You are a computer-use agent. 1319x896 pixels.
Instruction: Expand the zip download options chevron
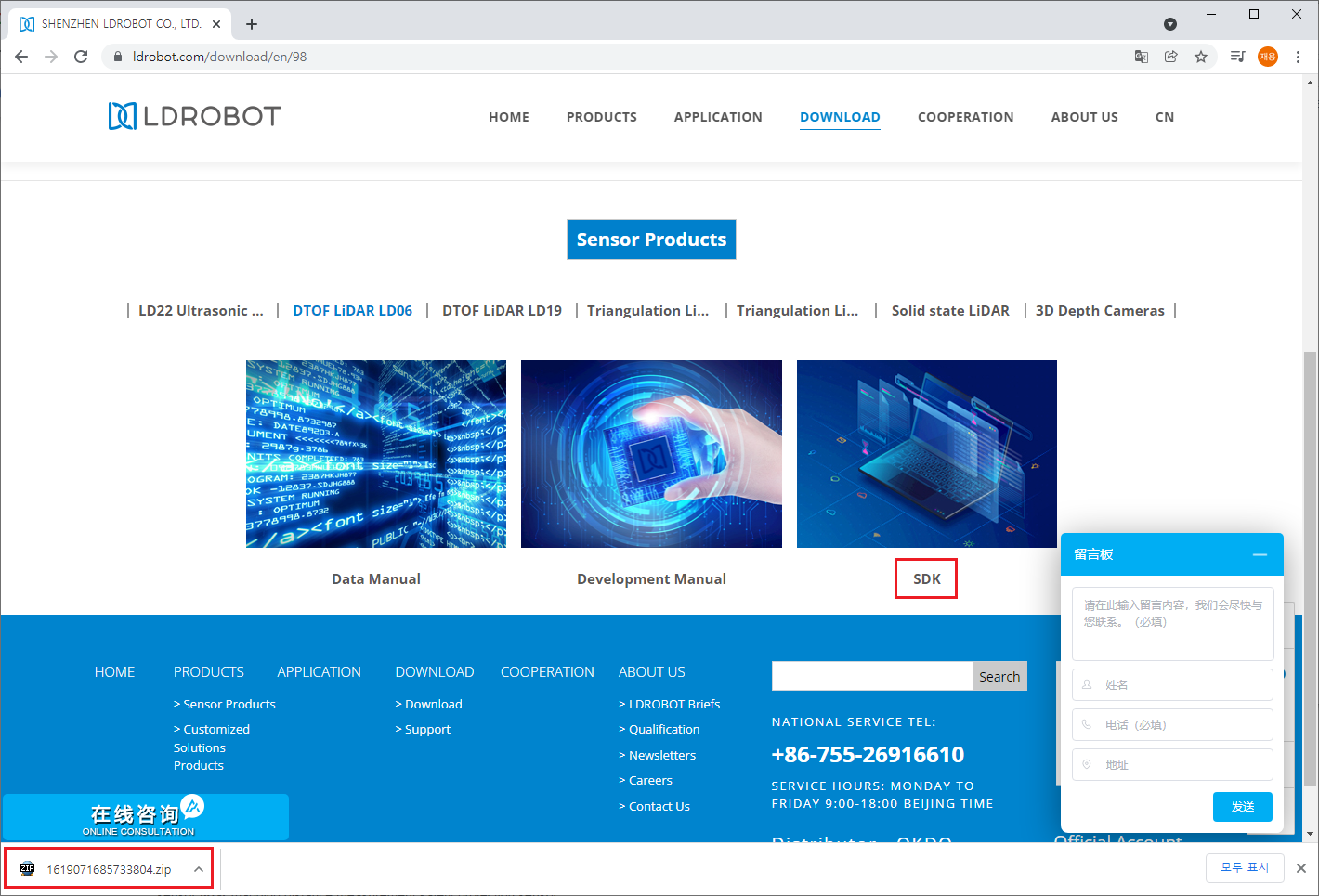198,869
